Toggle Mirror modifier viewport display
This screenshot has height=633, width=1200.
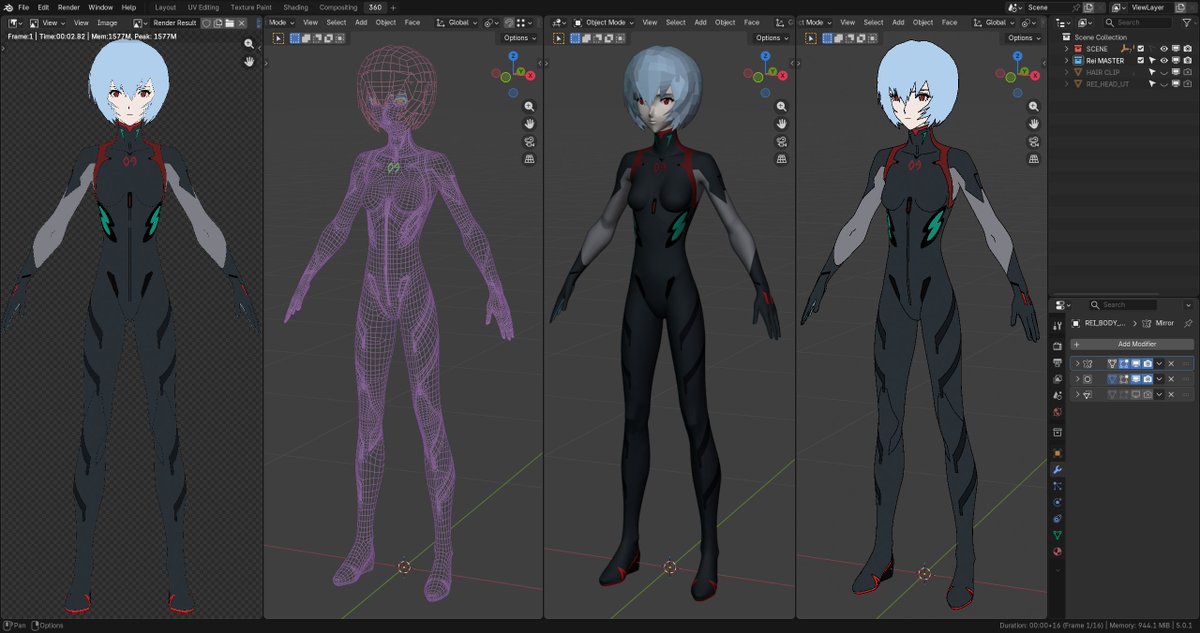pos(1136,364)
